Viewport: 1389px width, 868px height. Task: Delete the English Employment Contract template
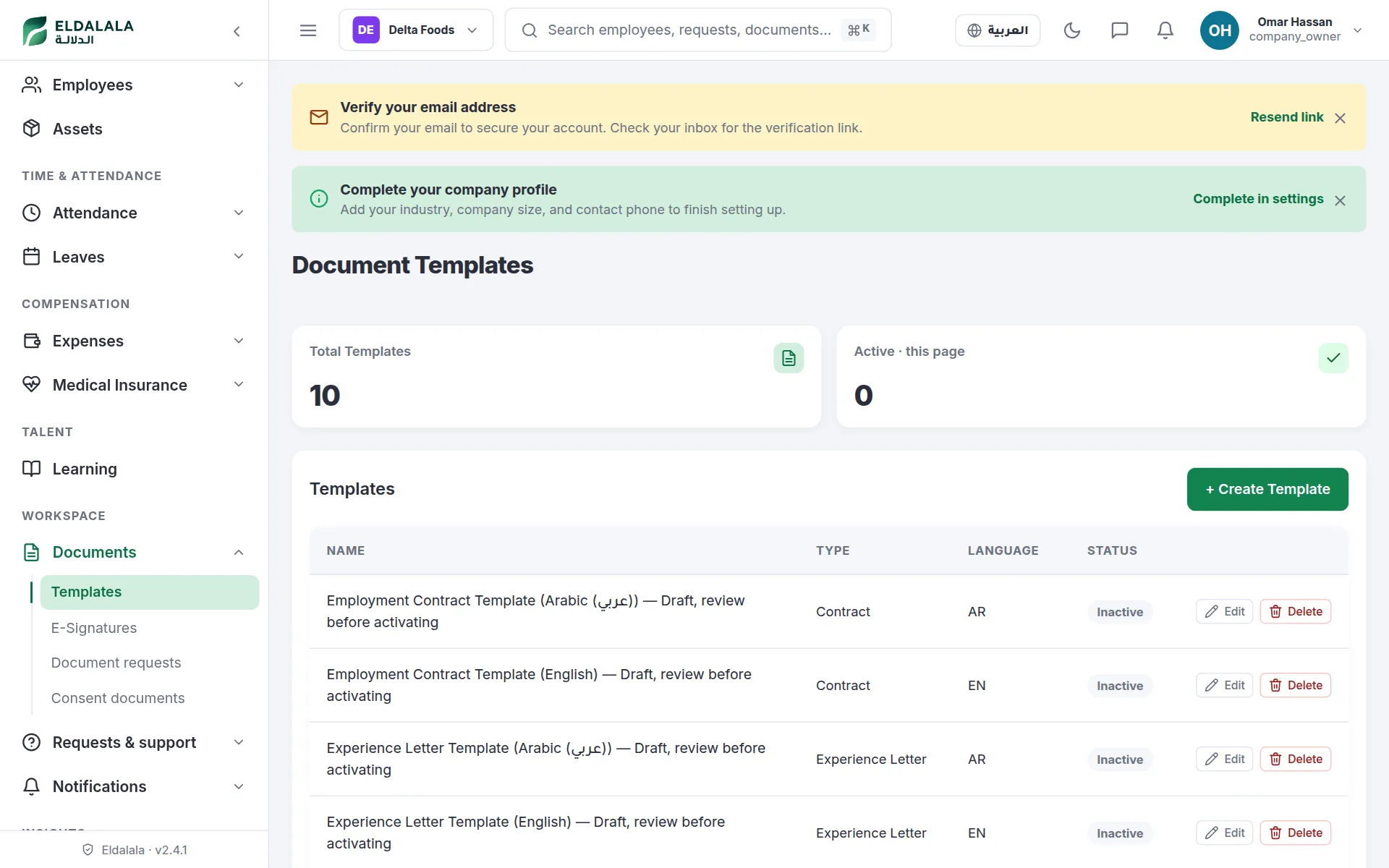1296,685
